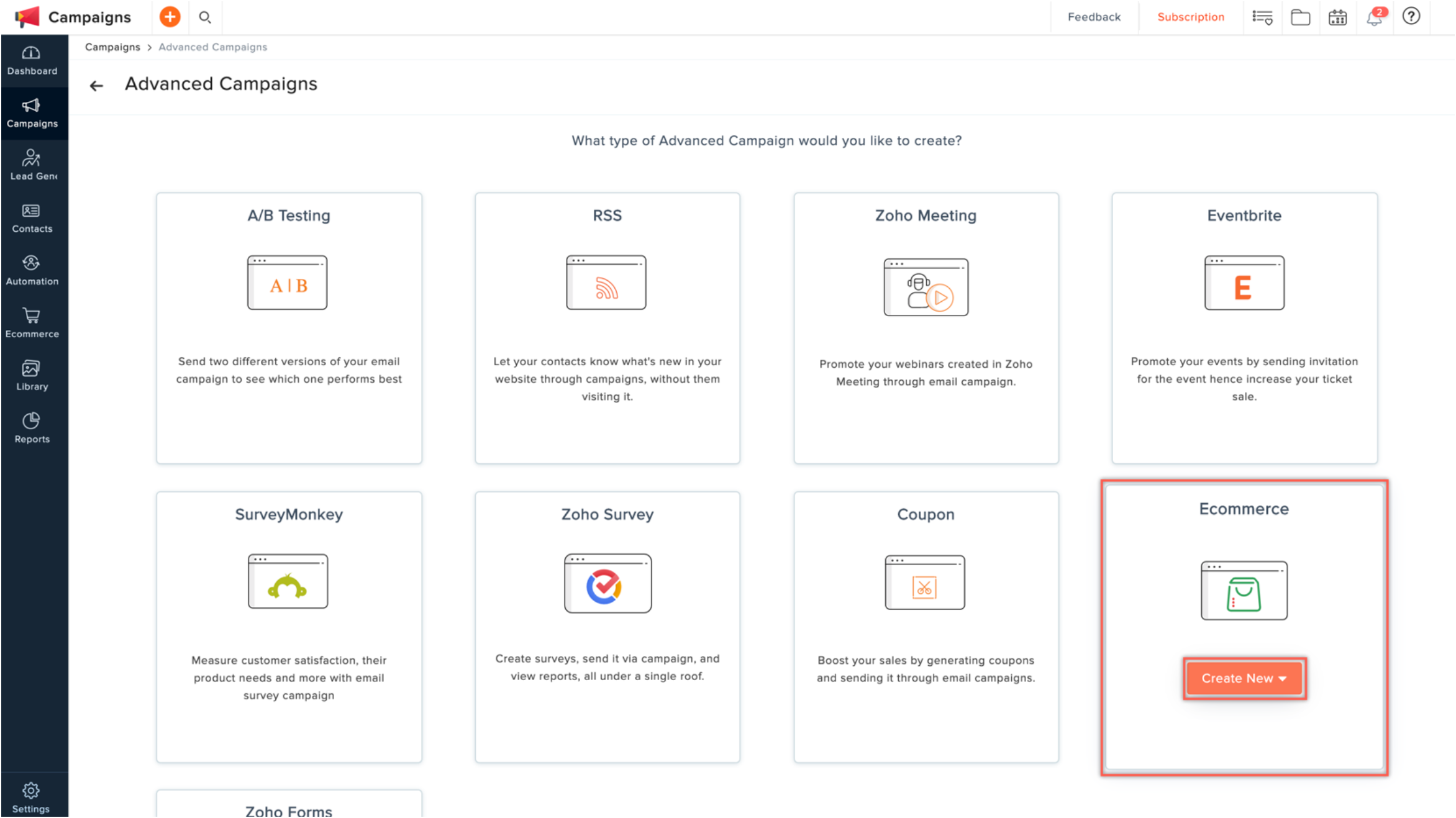
Task: Click the orange plus create icon
Action: coord(170,17)
